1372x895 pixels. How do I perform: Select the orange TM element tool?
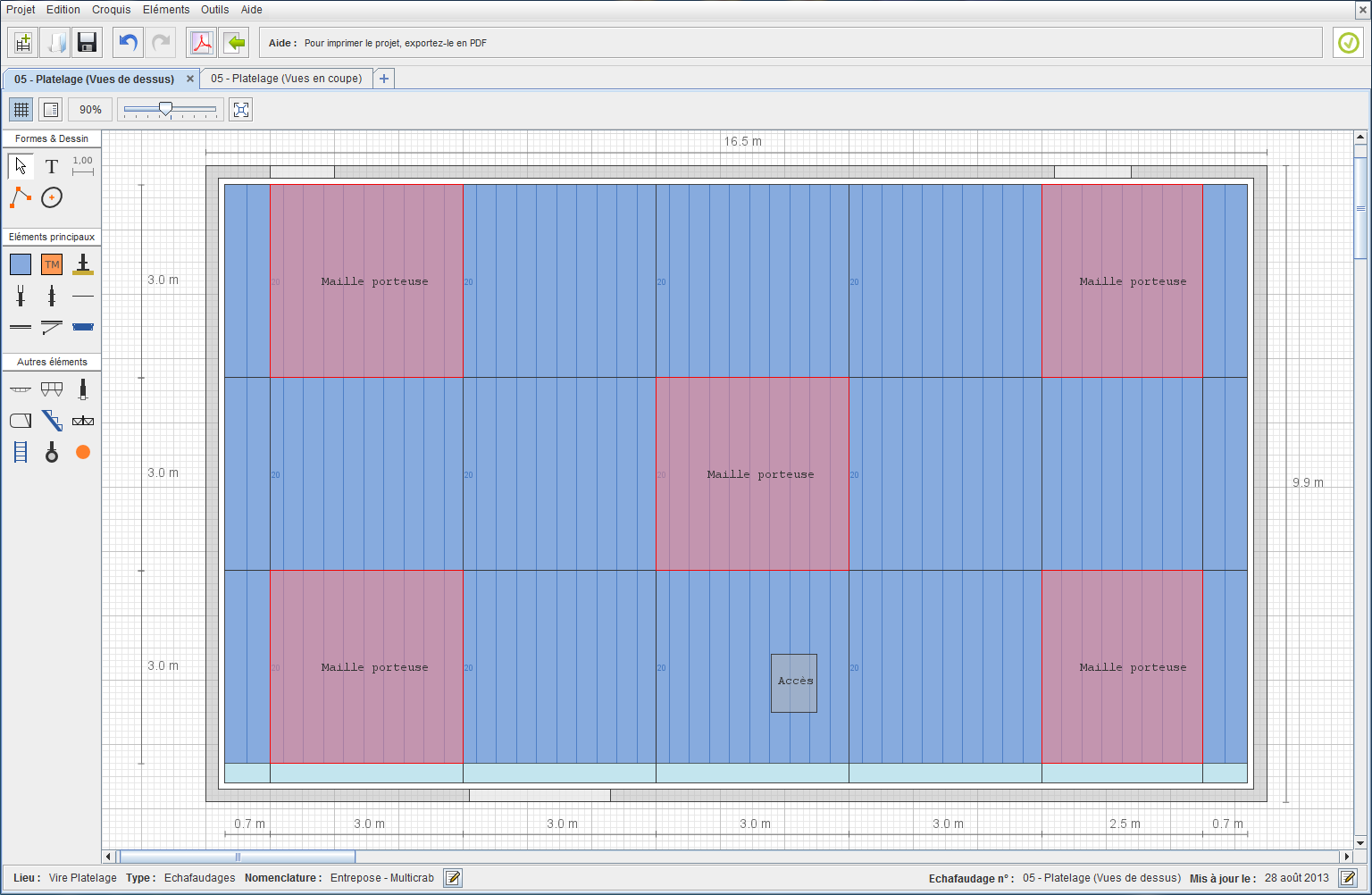[52, 264]
